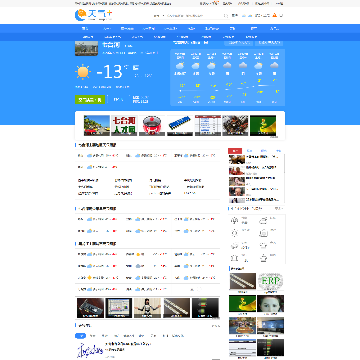This screenshot has width=360, height=360.
Task: Open the ERP logo thumbnail in sidebar
Action: (x=271, y=282)
